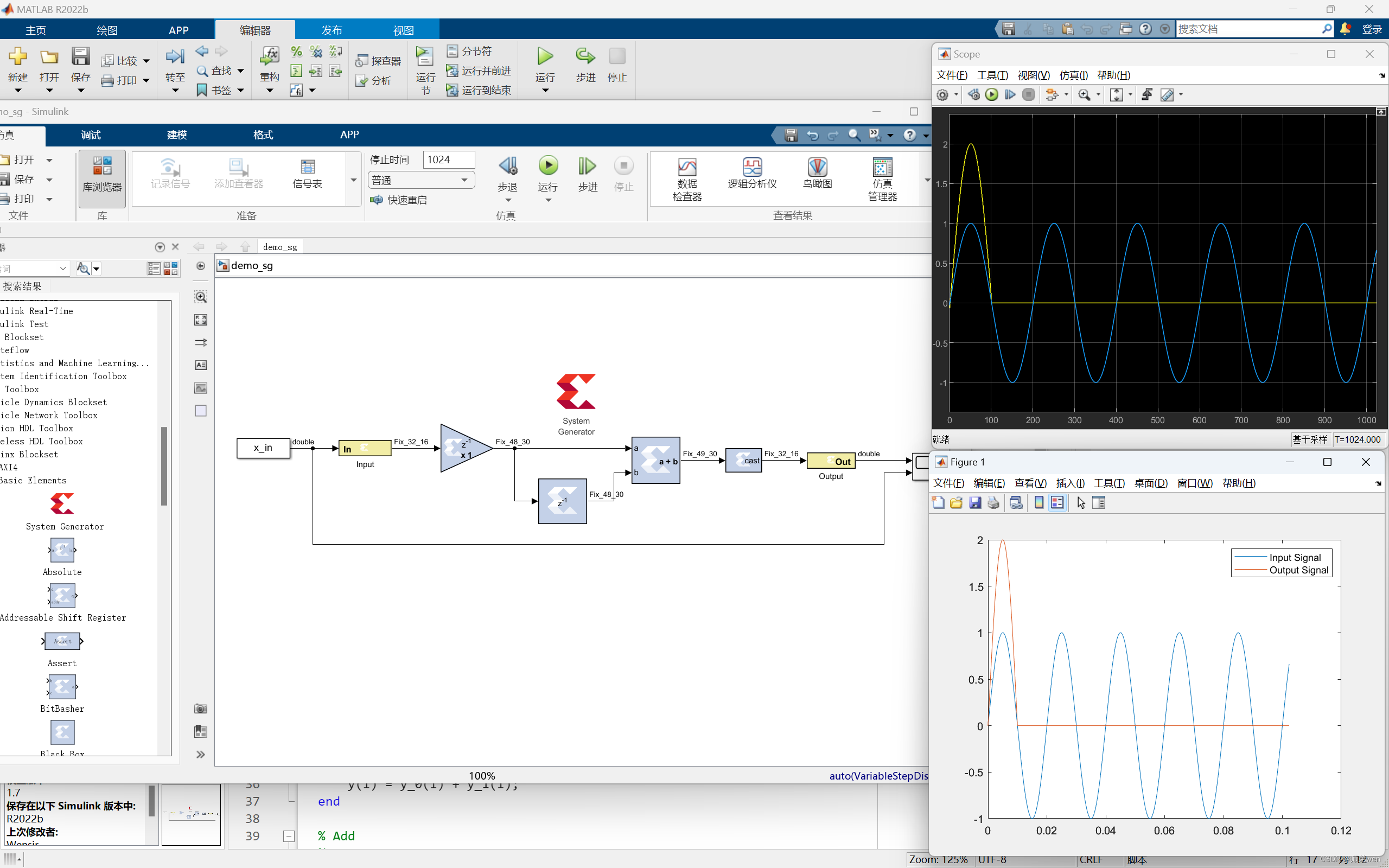This screenshot has width=1389, height=868.
Task: Click the 快速重启 button
Action: [x=399, y=200]
